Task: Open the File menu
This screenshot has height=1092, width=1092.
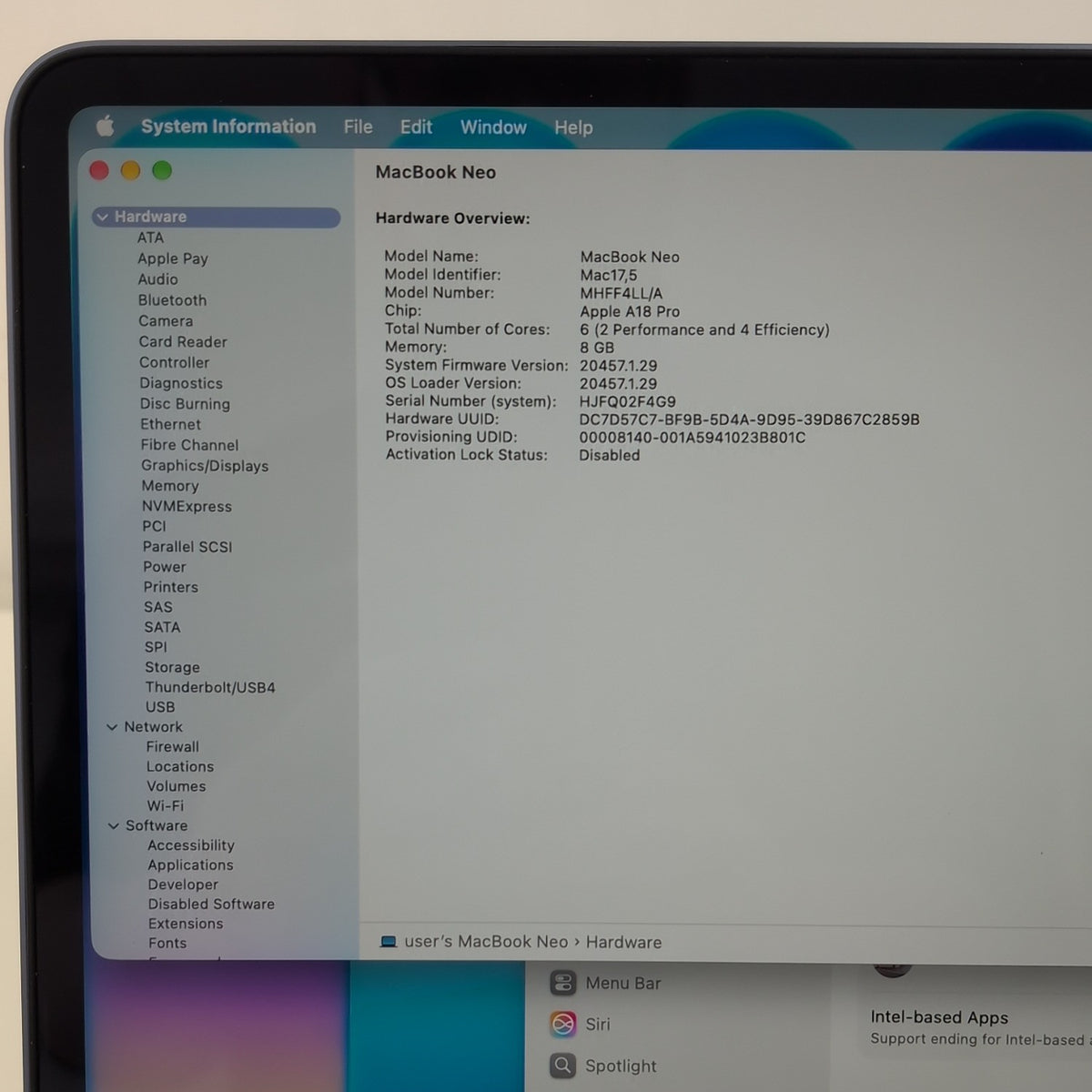Action: point(358,127)
